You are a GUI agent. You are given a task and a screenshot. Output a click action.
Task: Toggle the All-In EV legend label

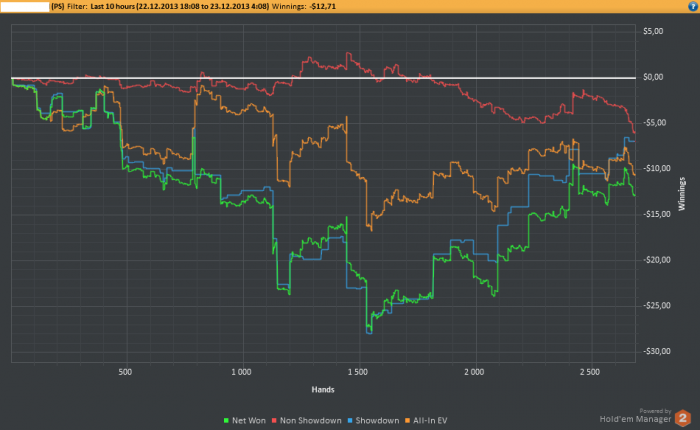(430, 421)
